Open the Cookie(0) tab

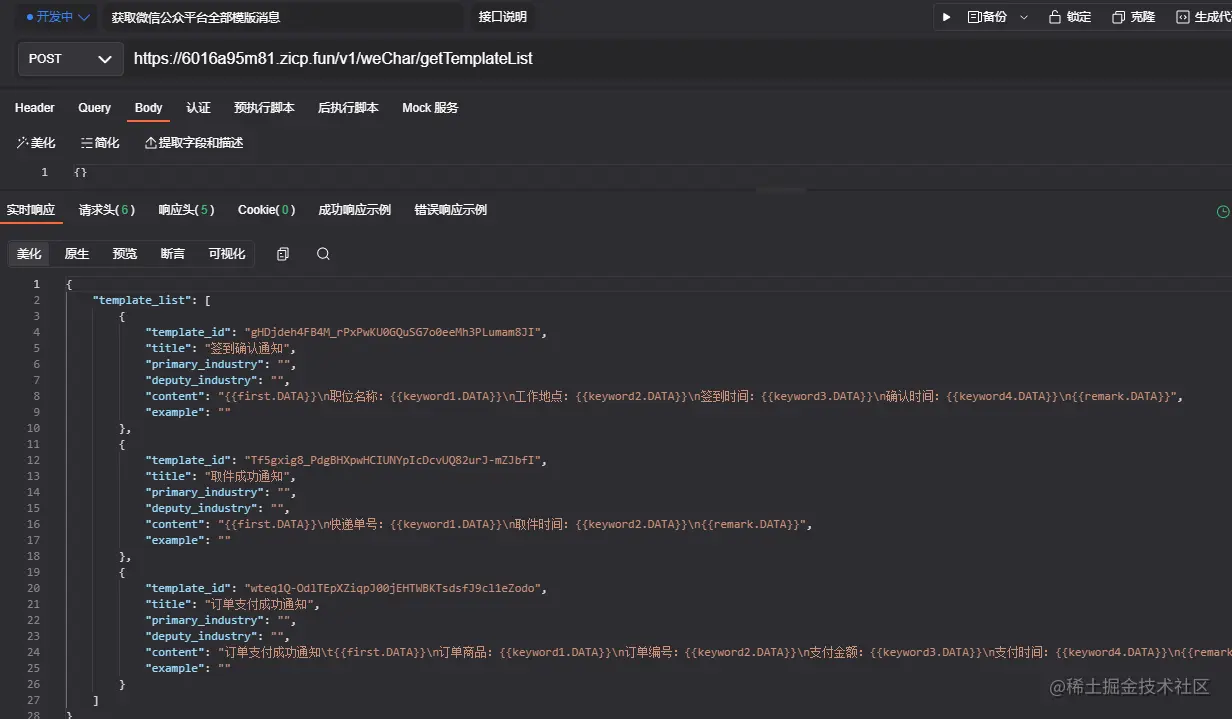pyautogui.click(x=266, y=210)
